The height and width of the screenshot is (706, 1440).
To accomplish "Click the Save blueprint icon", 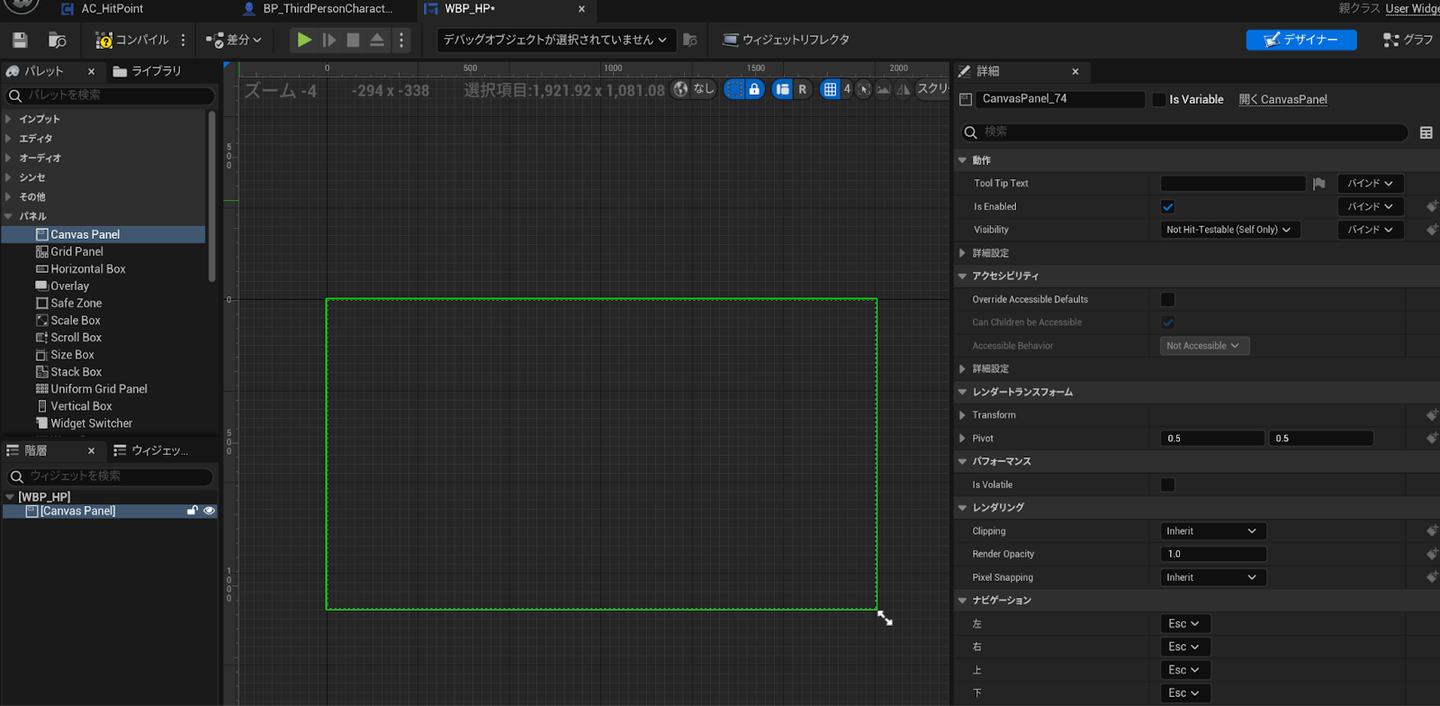I will (19, 40).
